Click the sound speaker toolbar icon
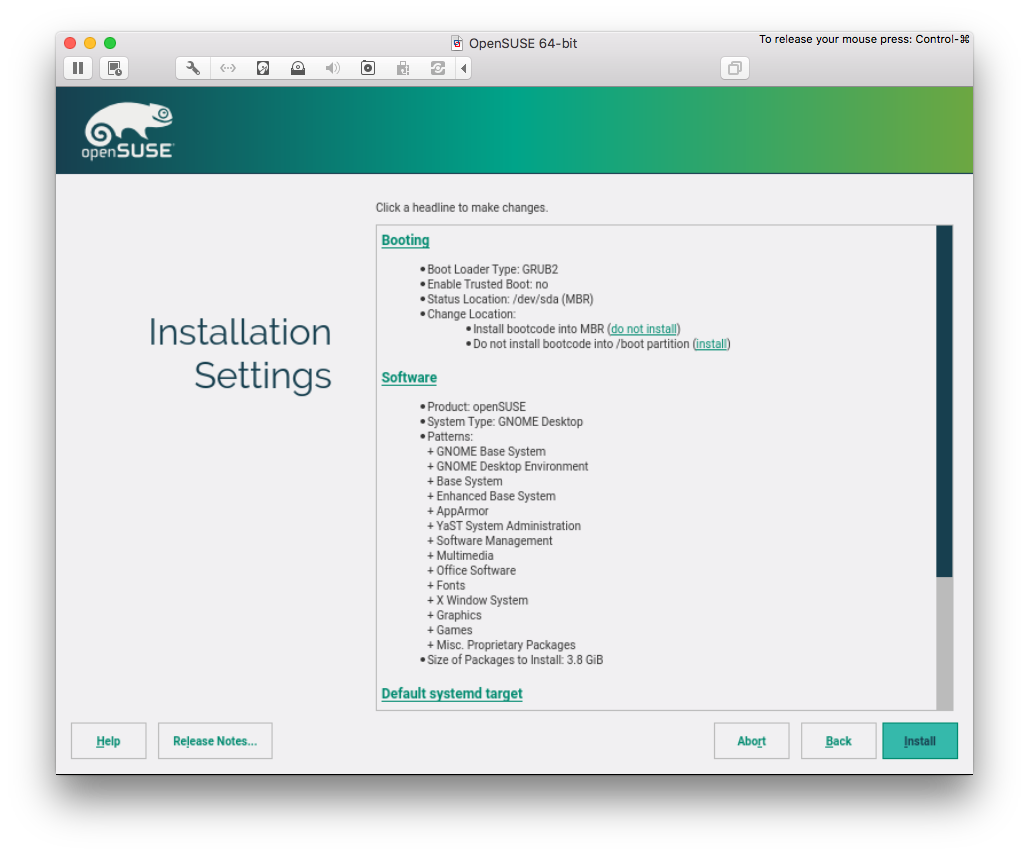Image resolution: width=1029 pixels, height=855 pixels. click(x=333, y=68)
